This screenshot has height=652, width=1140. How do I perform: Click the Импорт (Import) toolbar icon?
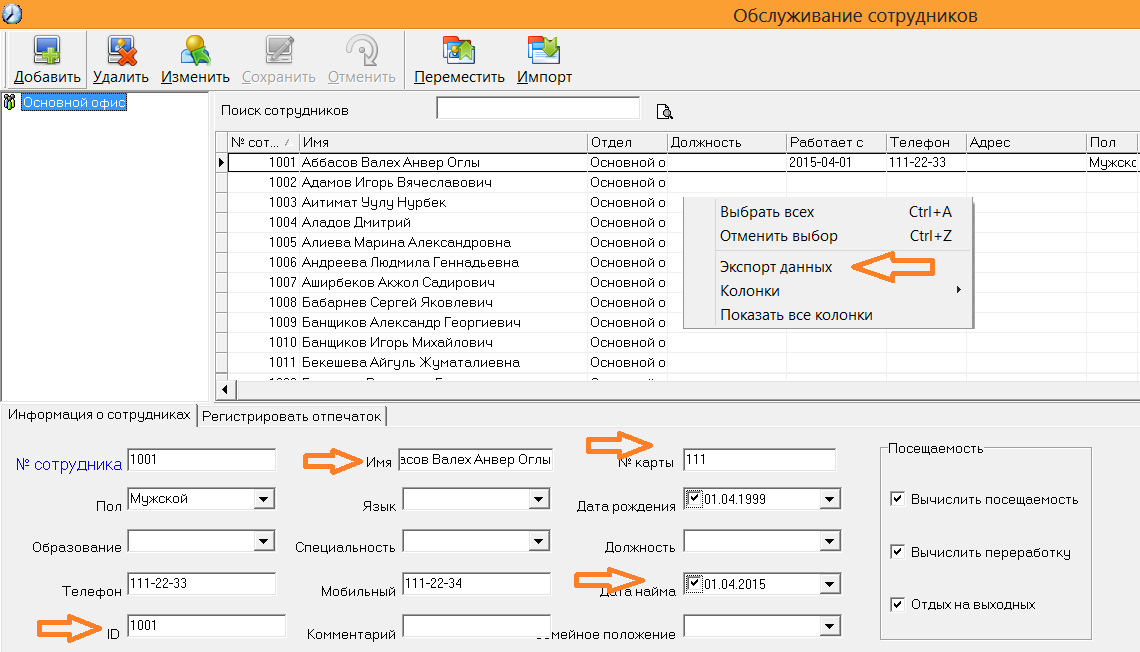tap(544, 50)
